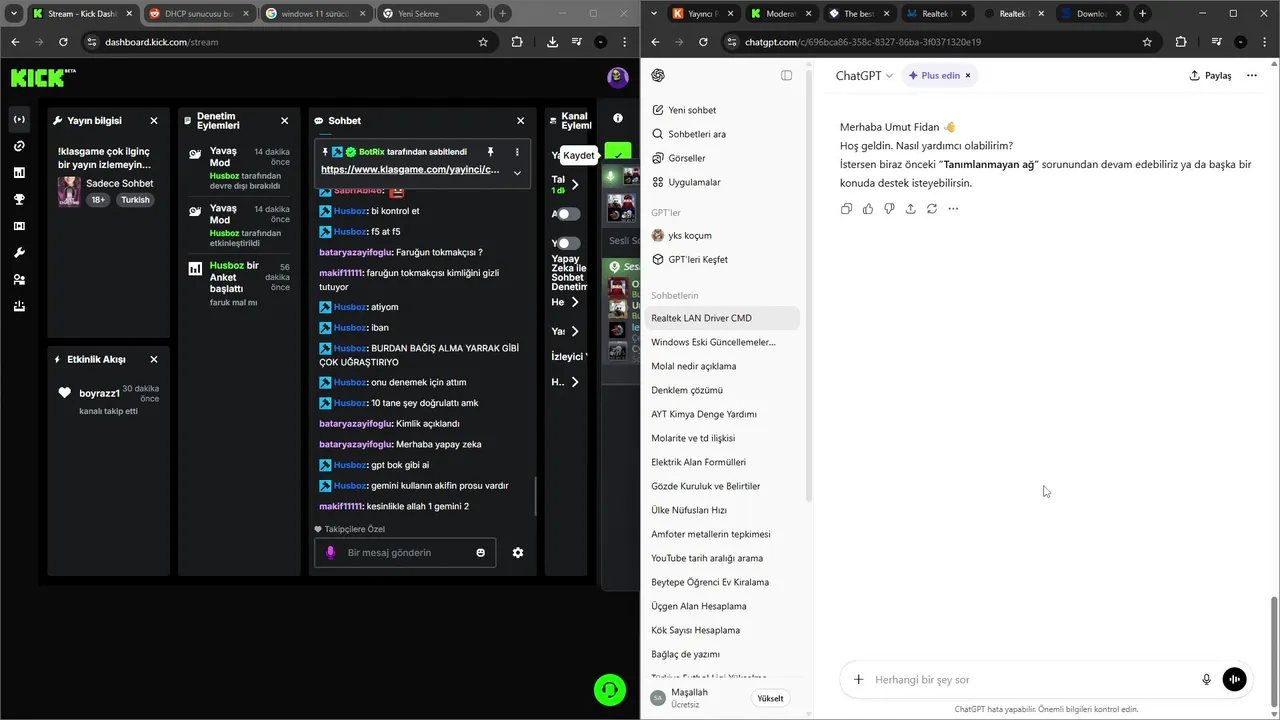This screenshot has width=1280, height=720.
Task: Click the Plus edin upgrade button
Action: click(x=934, y=76)
